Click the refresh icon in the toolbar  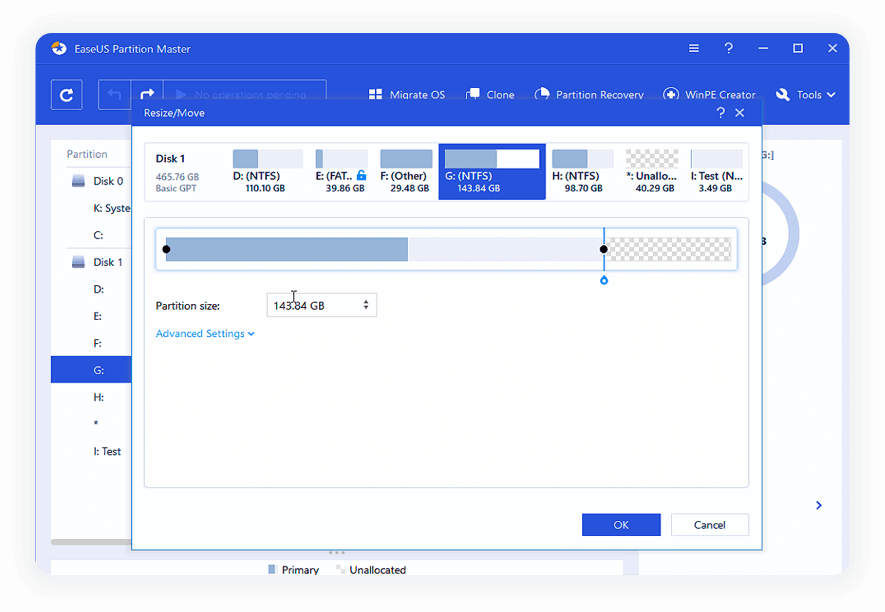[x=67, y=95]
